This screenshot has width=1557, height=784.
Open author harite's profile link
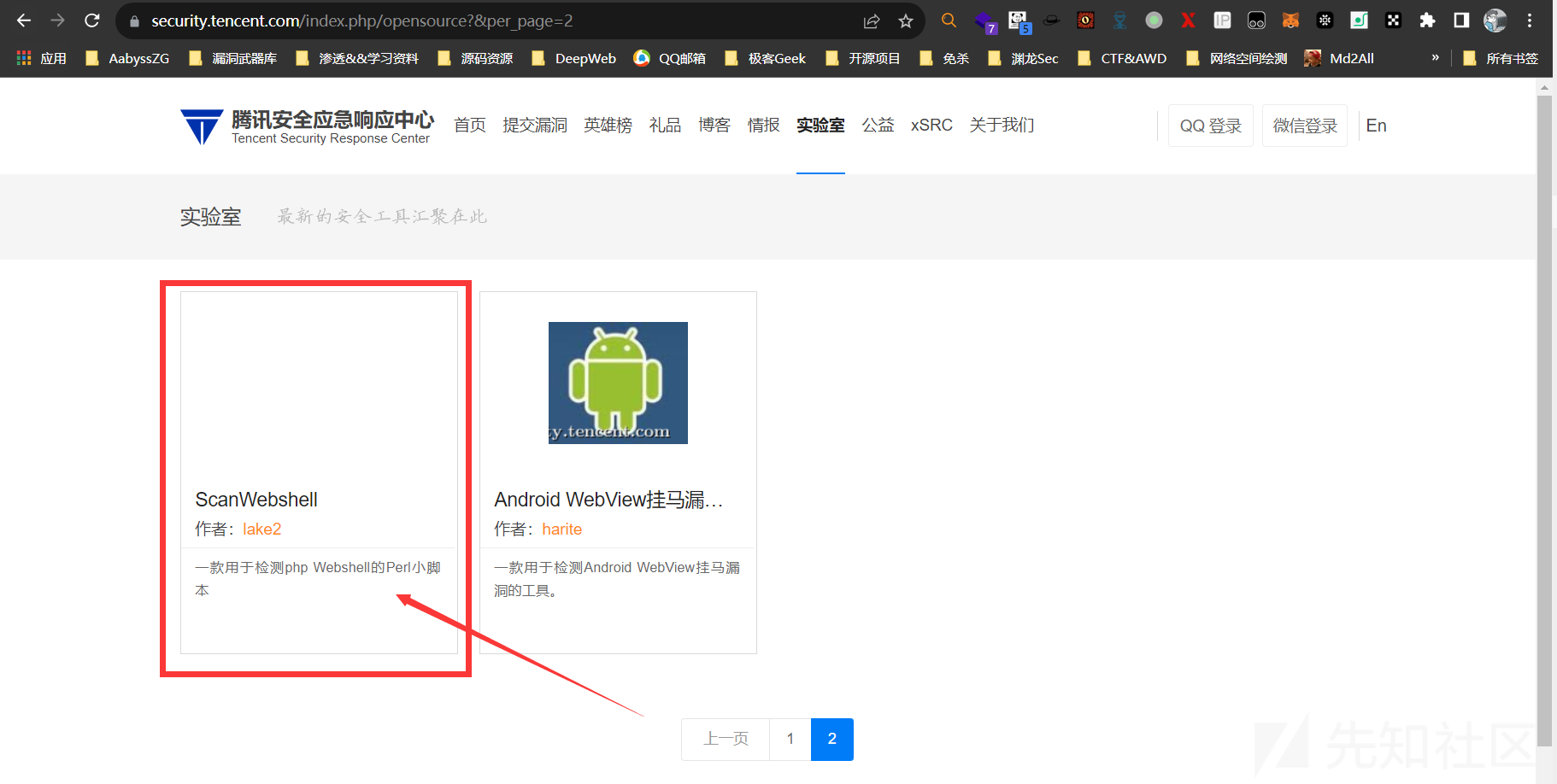(561, 529)
